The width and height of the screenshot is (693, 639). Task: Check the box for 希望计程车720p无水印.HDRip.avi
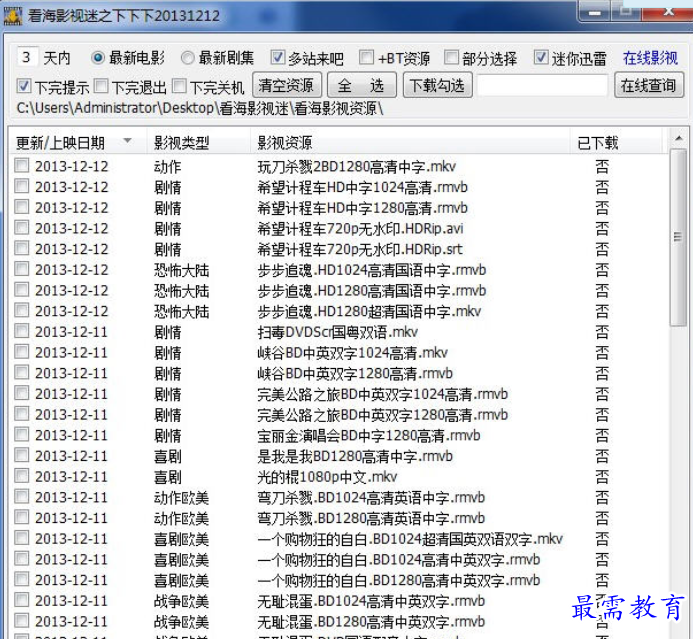tap(21, 228)
